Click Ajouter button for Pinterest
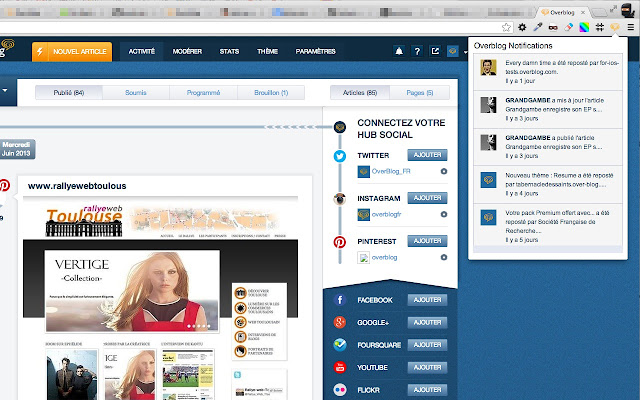640x400 pixels. tap(427, 240)
